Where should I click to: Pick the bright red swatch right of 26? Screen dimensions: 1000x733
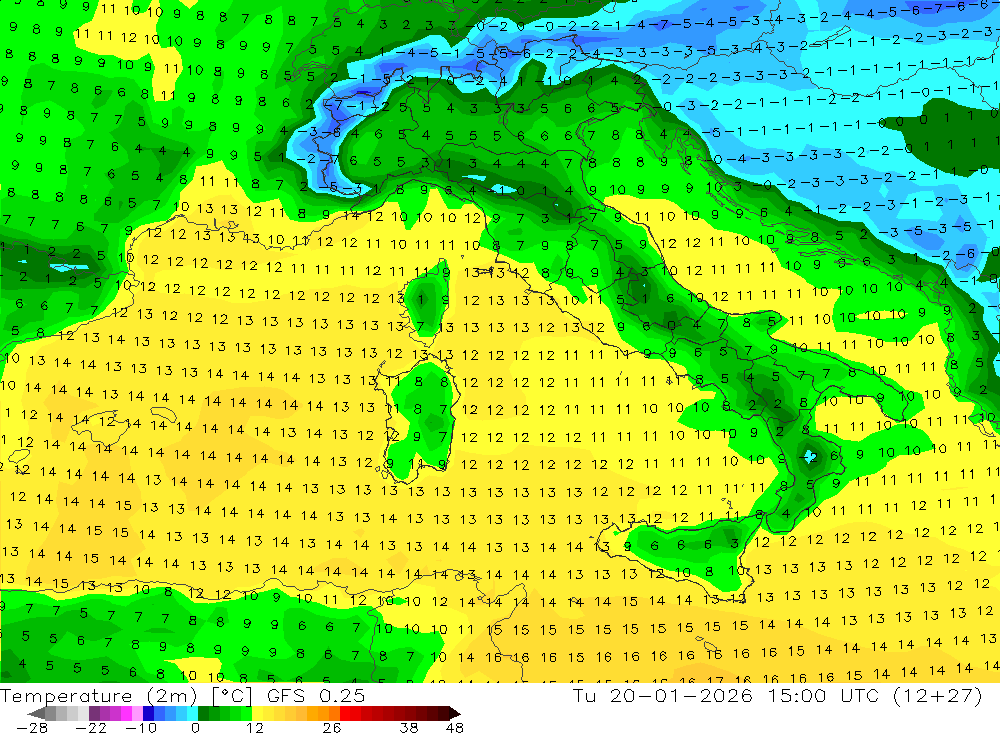[x=345, y=713]
